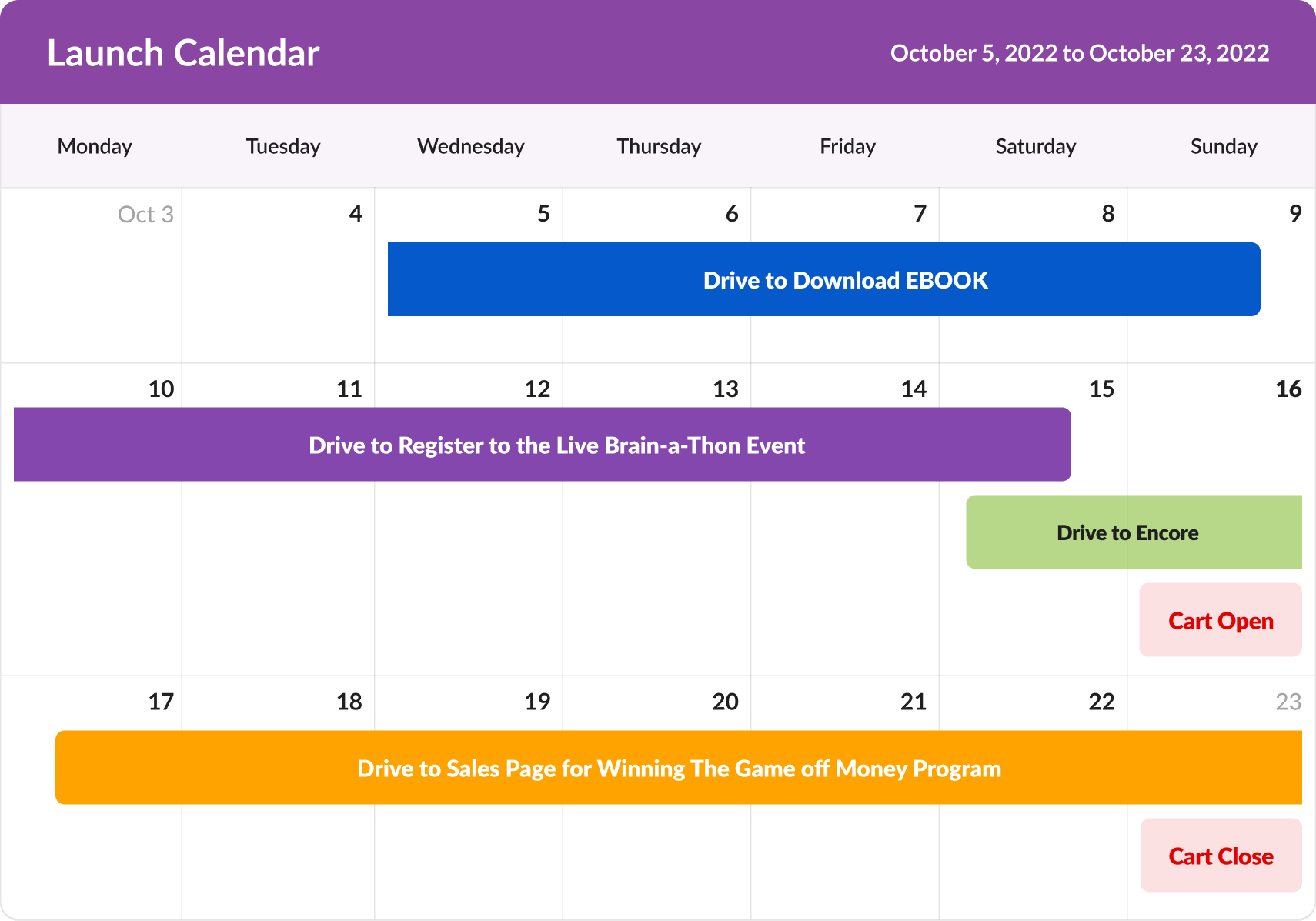Viewport: 1316px width, 921px height.
Task: Click the Cart Close event
Action: click(1221, 856)
